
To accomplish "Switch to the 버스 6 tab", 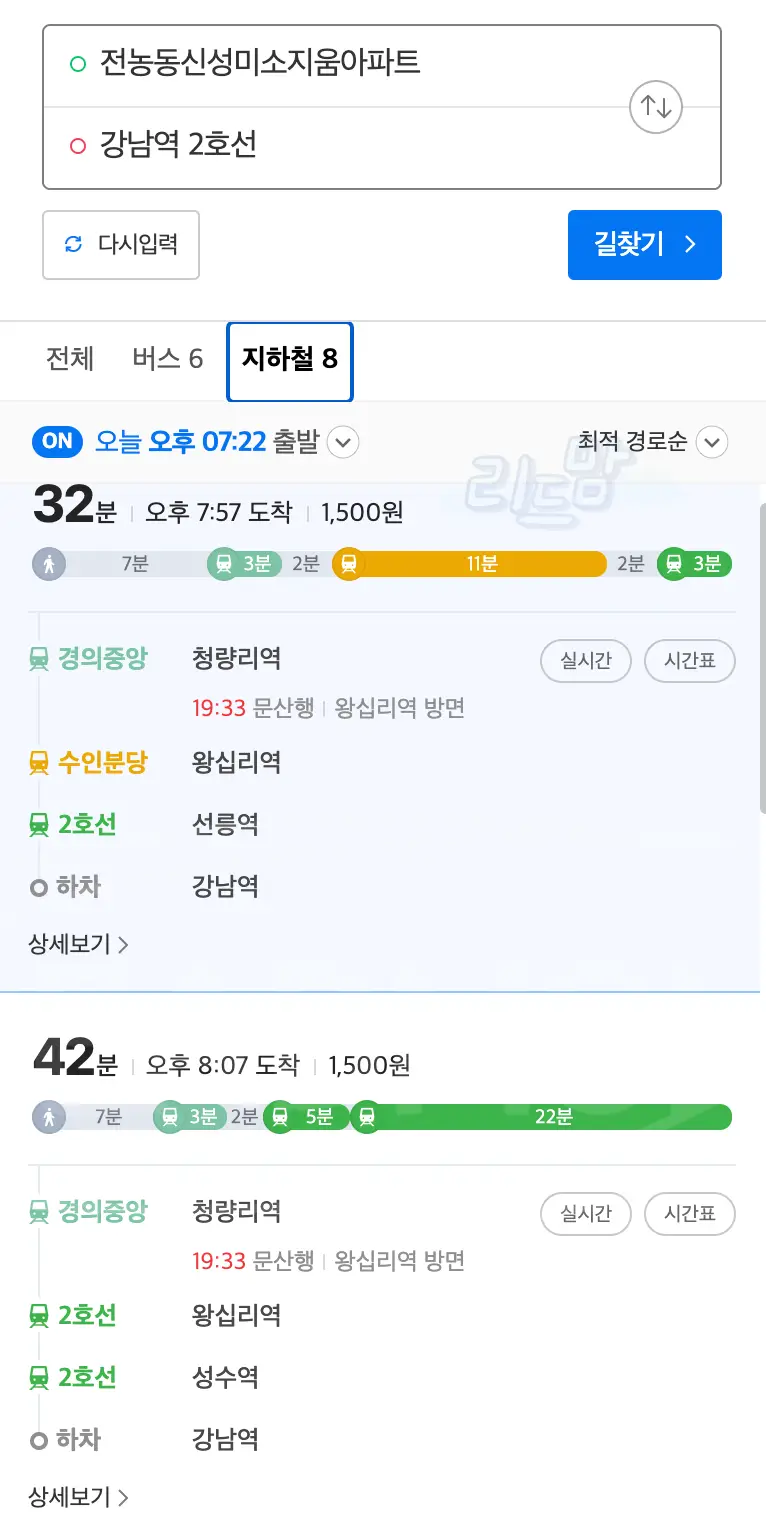I will click(x=167, y=359).
